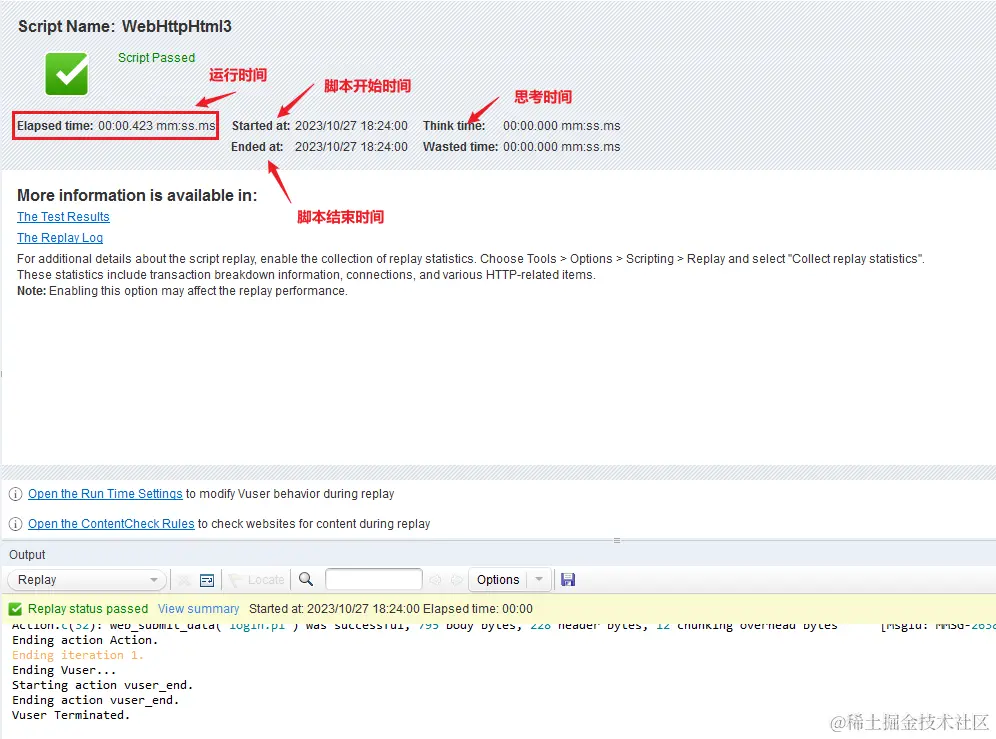
Task: Click the find previous arrow icon
Action: tap(435, 580)
